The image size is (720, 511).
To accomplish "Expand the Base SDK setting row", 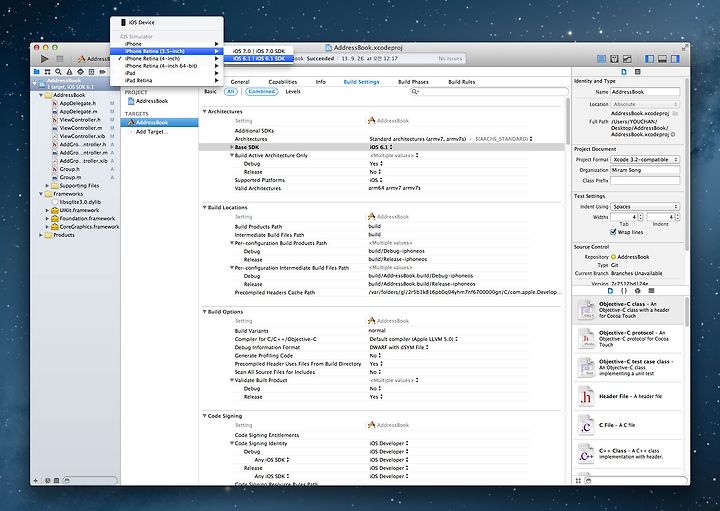I will click(x=232, y=147).
